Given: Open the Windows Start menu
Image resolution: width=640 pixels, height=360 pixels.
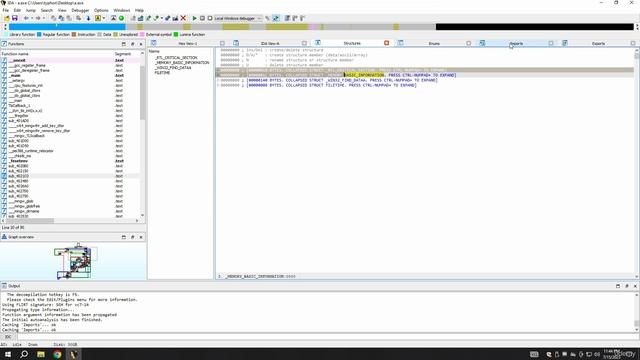Looking at the screenshot, I should [8, 354].
